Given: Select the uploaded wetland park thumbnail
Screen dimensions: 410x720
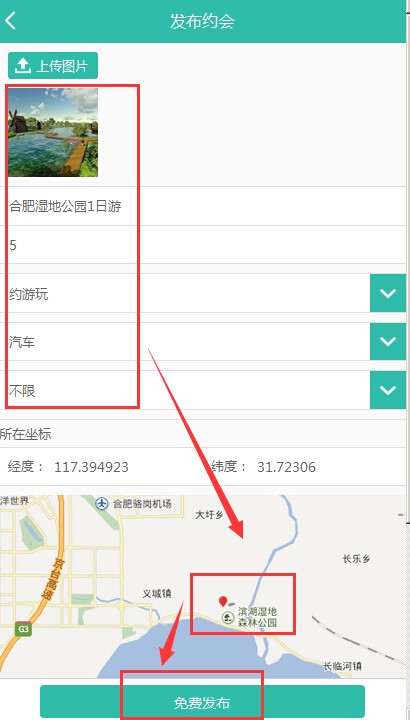Looking at the screenshot, I should (53, 132).
